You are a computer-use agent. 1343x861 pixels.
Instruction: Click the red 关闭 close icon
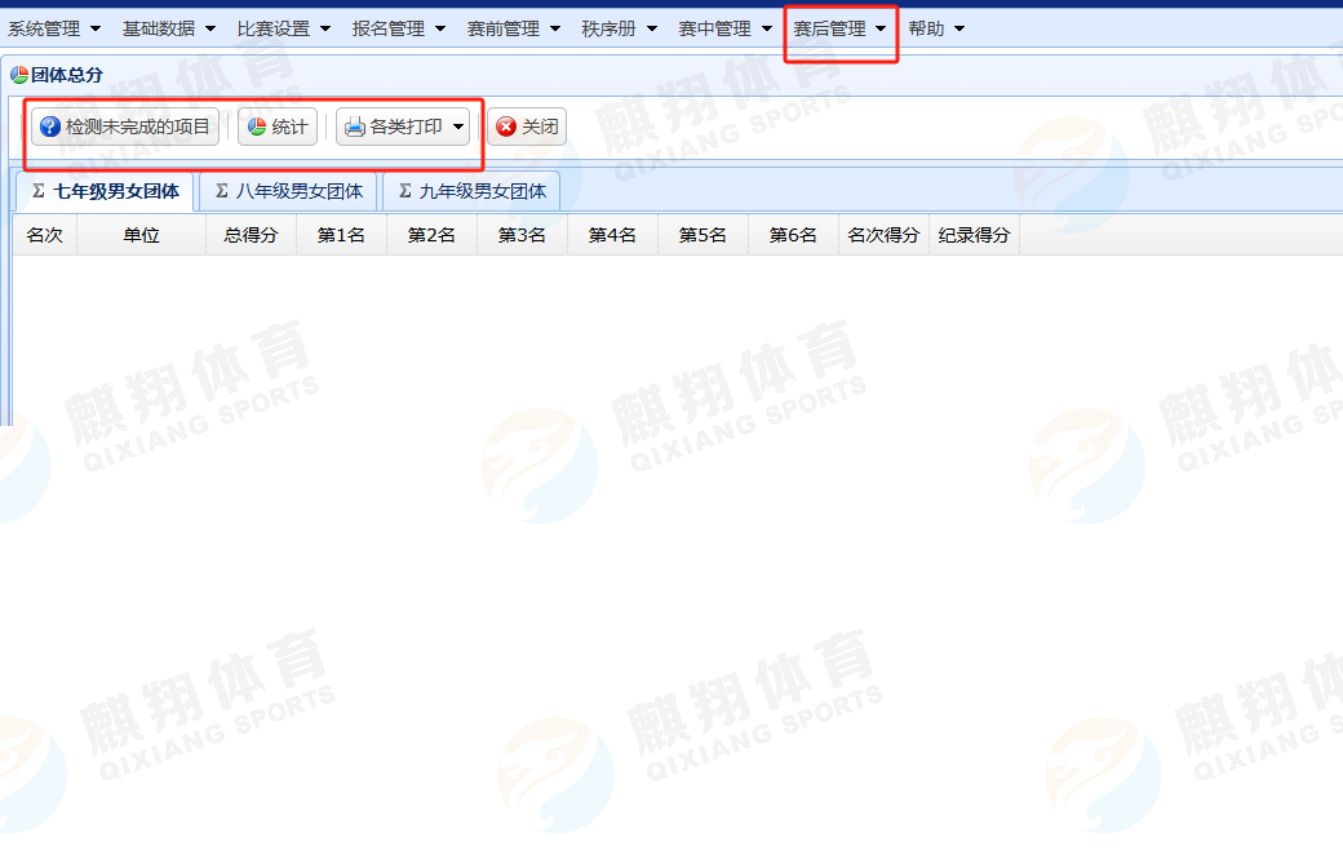(x=507, y=127)
